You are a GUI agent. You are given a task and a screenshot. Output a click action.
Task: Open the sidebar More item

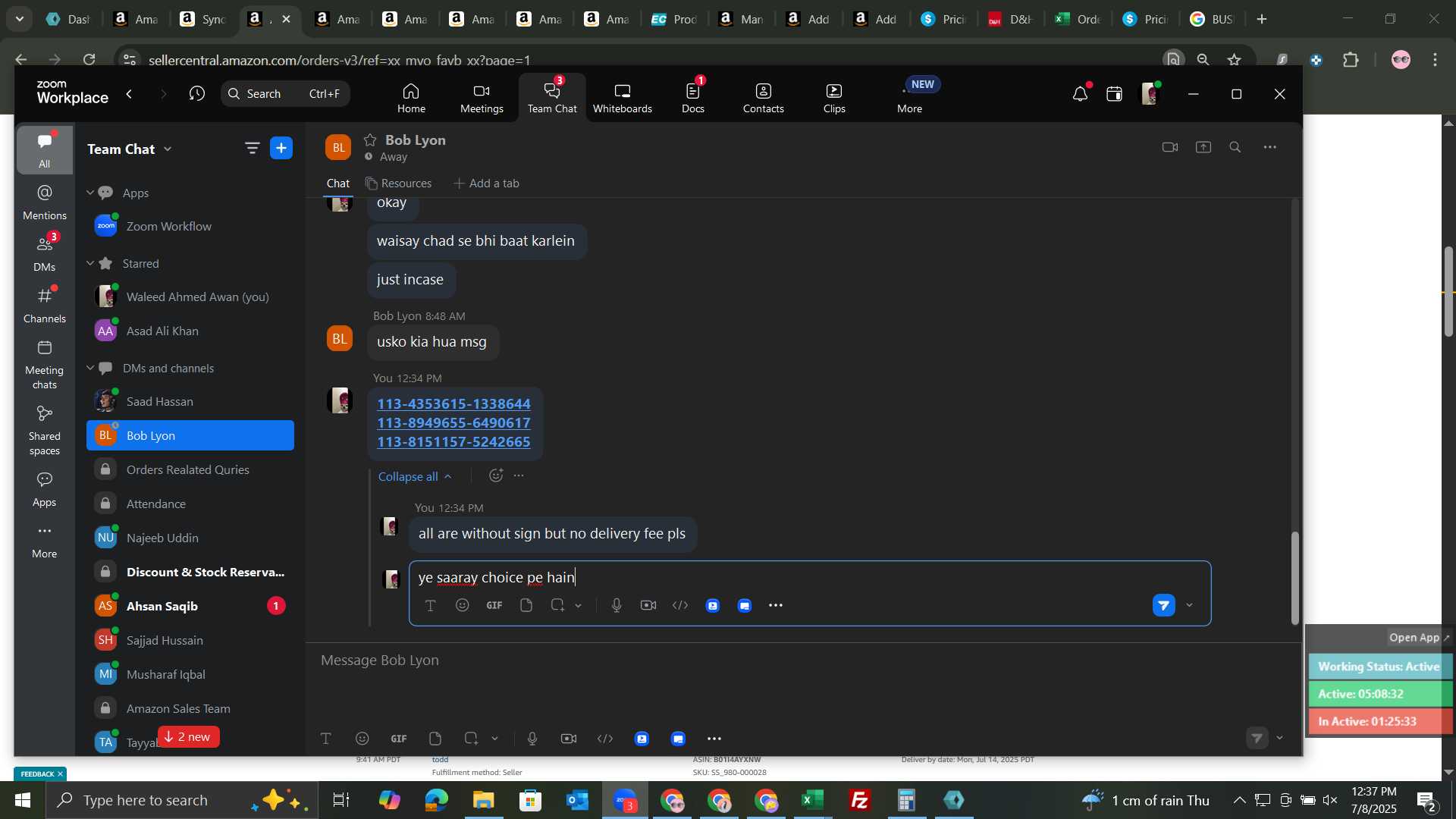pyautogui.click(x=45, y=541)
